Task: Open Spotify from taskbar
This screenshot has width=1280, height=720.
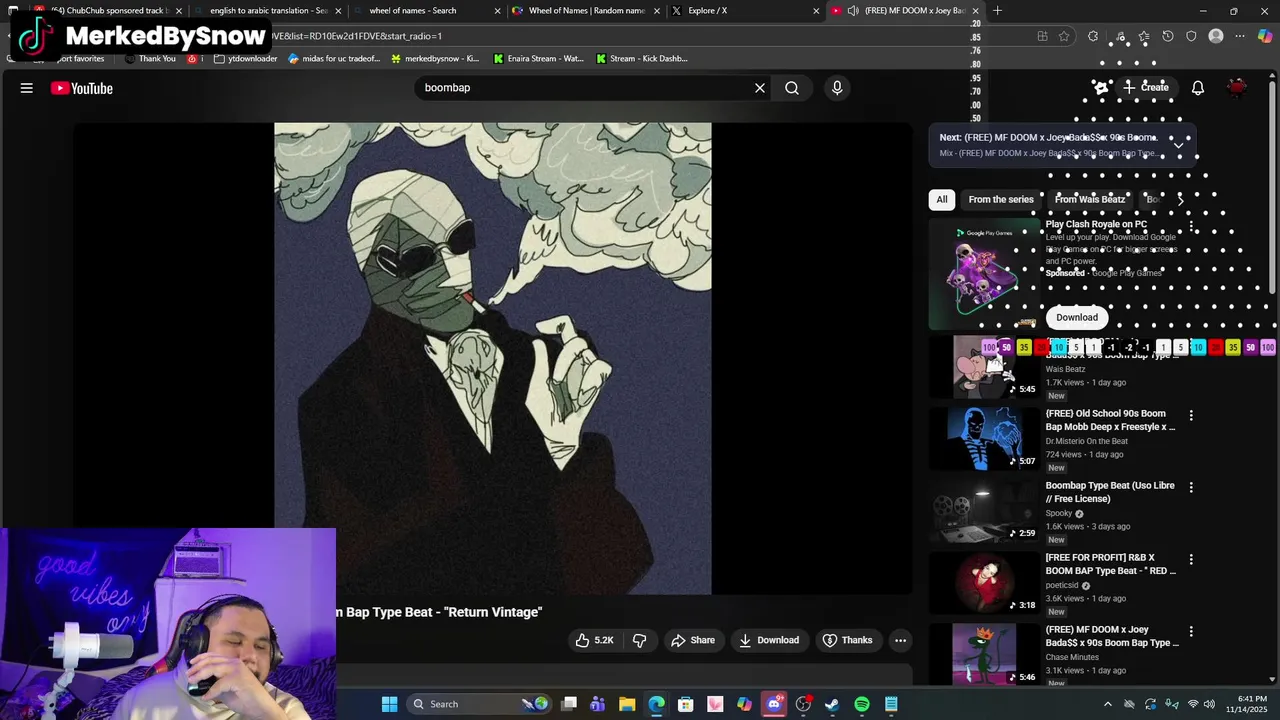Action: click(x=862, y=704)
